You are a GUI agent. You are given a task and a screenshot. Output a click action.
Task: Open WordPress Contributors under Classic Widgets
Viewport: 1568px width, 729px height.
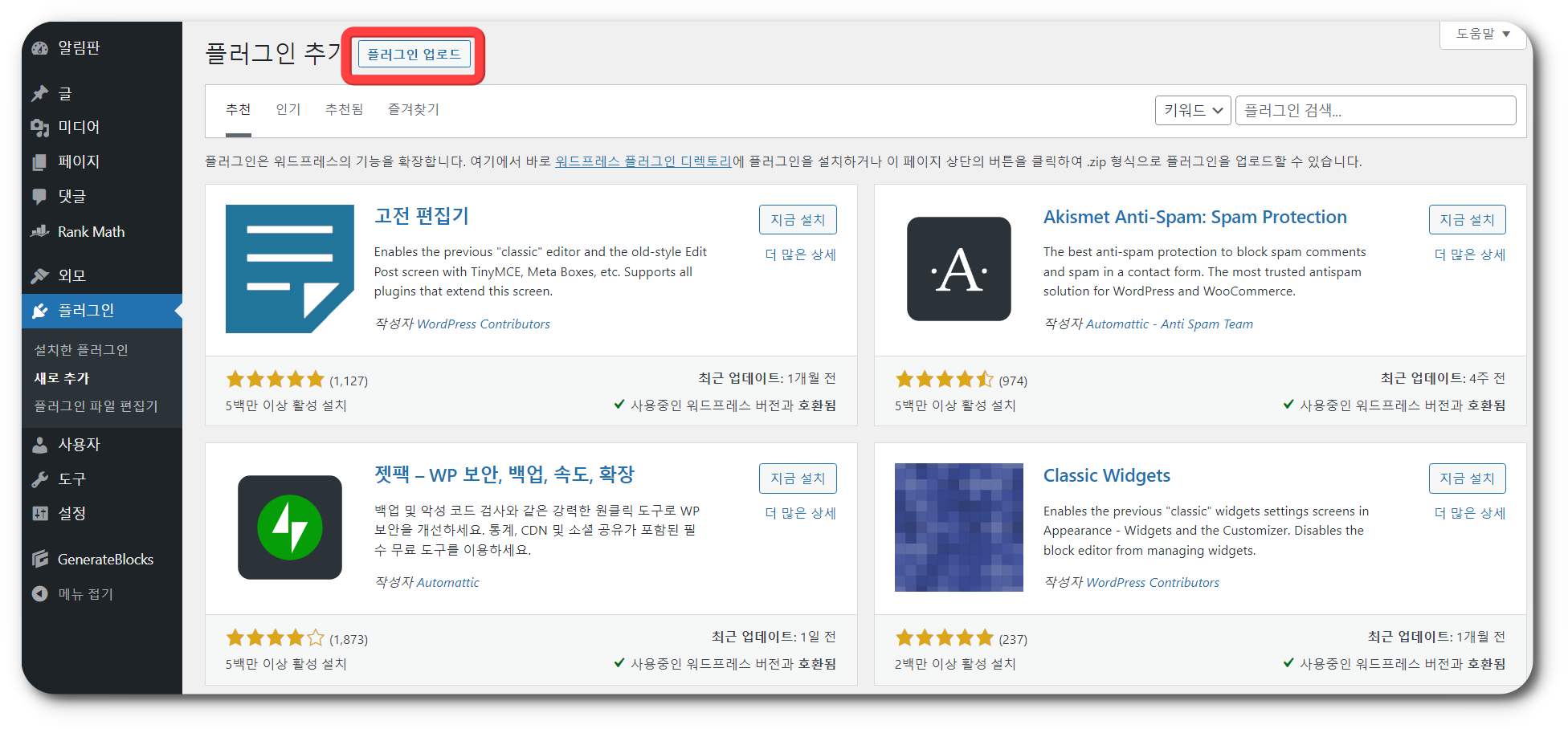1153,583
